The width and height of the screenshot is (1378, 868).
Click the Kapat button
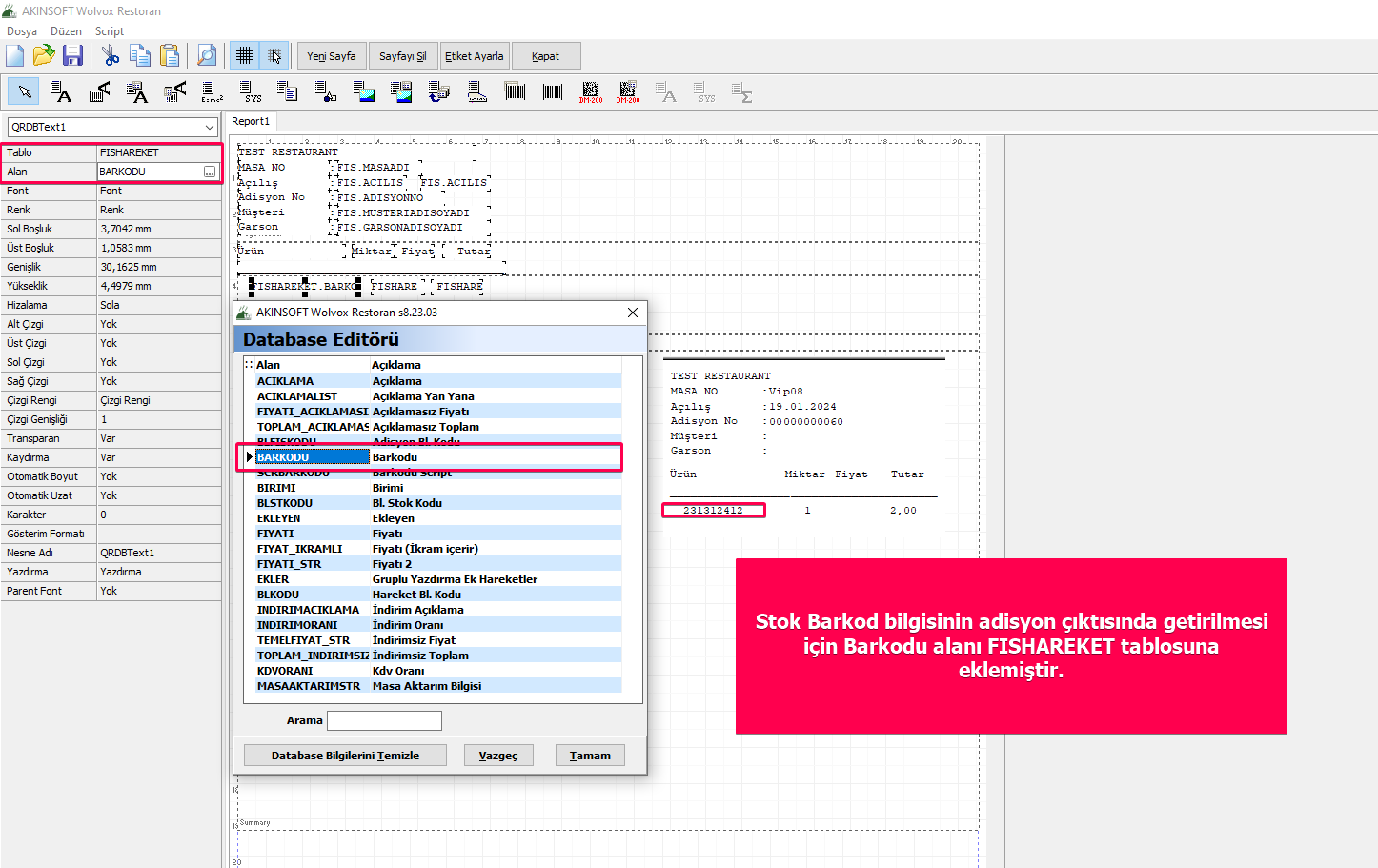click(545, 56)
